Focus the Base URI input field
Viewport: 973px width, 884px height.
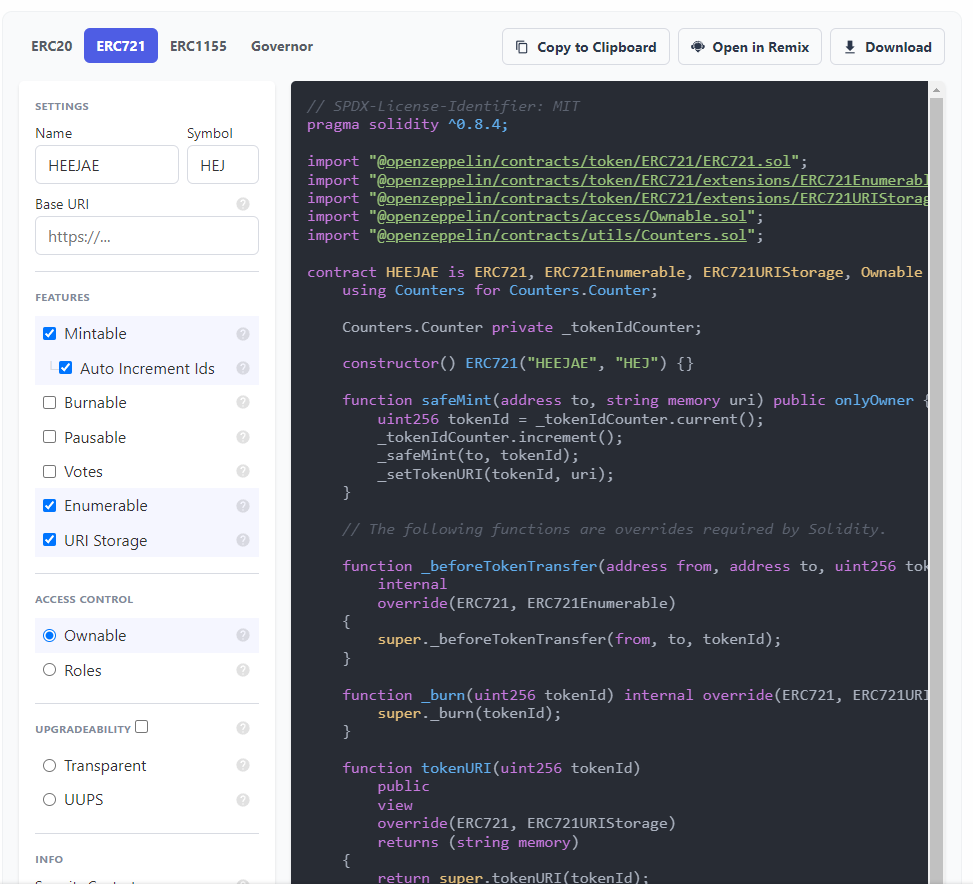pyautogui.click(x=147, y=236)
